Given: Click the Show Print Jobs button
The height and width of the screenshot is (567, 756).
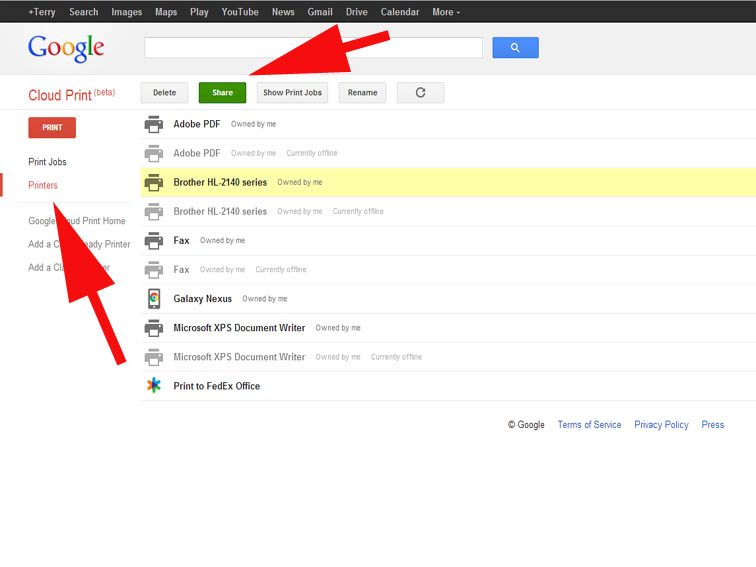Looking at the screenshot, I should [292, 93].
